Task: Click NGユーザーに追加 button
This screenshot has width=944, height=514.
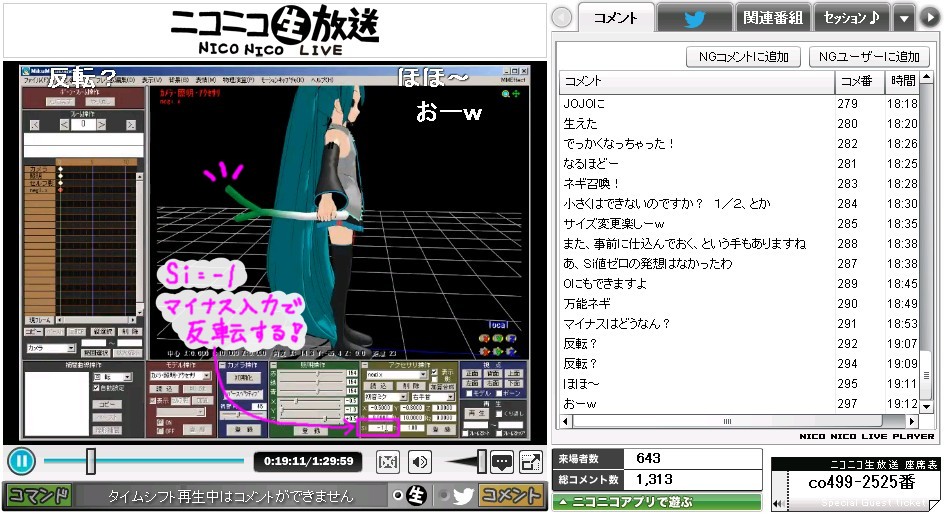Action: pyautogui.click(x=869, y=57)
